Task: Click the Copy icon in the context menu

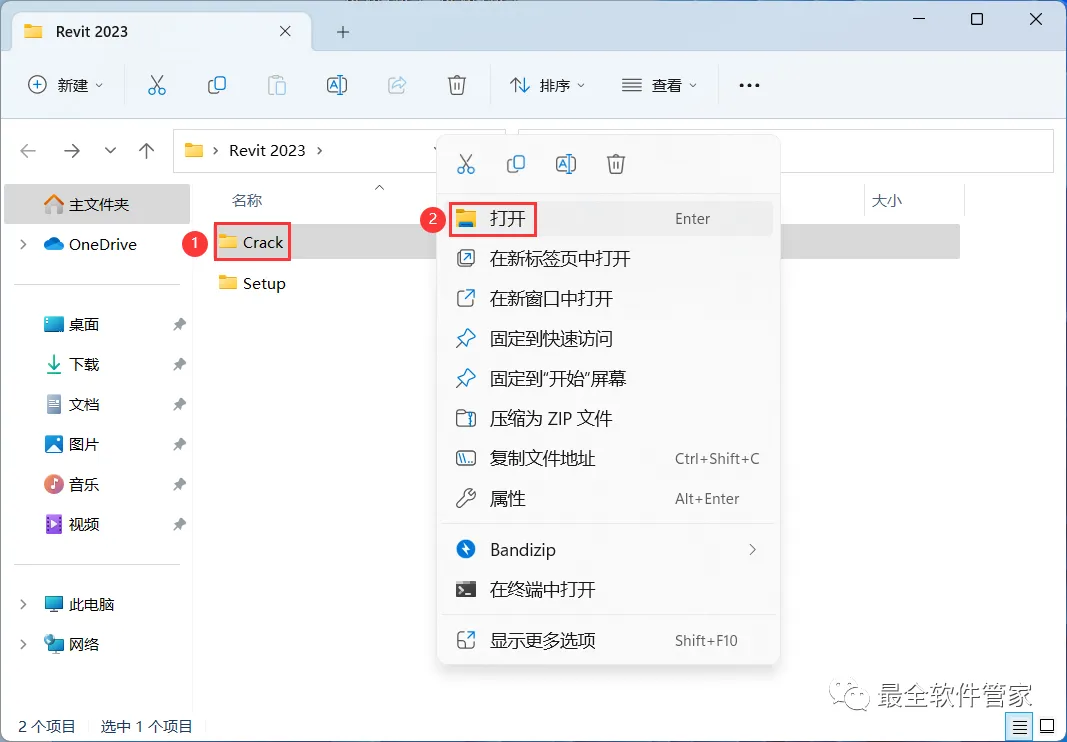Action: [x=516, y=164]
